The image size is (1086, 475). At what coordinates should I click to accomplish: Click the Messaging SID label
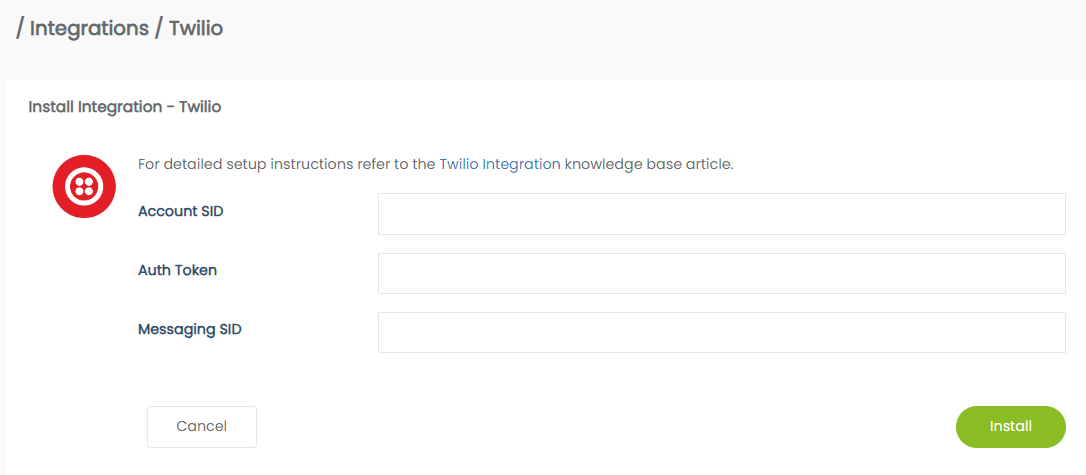pyautogui.click(x=190, y=329)
